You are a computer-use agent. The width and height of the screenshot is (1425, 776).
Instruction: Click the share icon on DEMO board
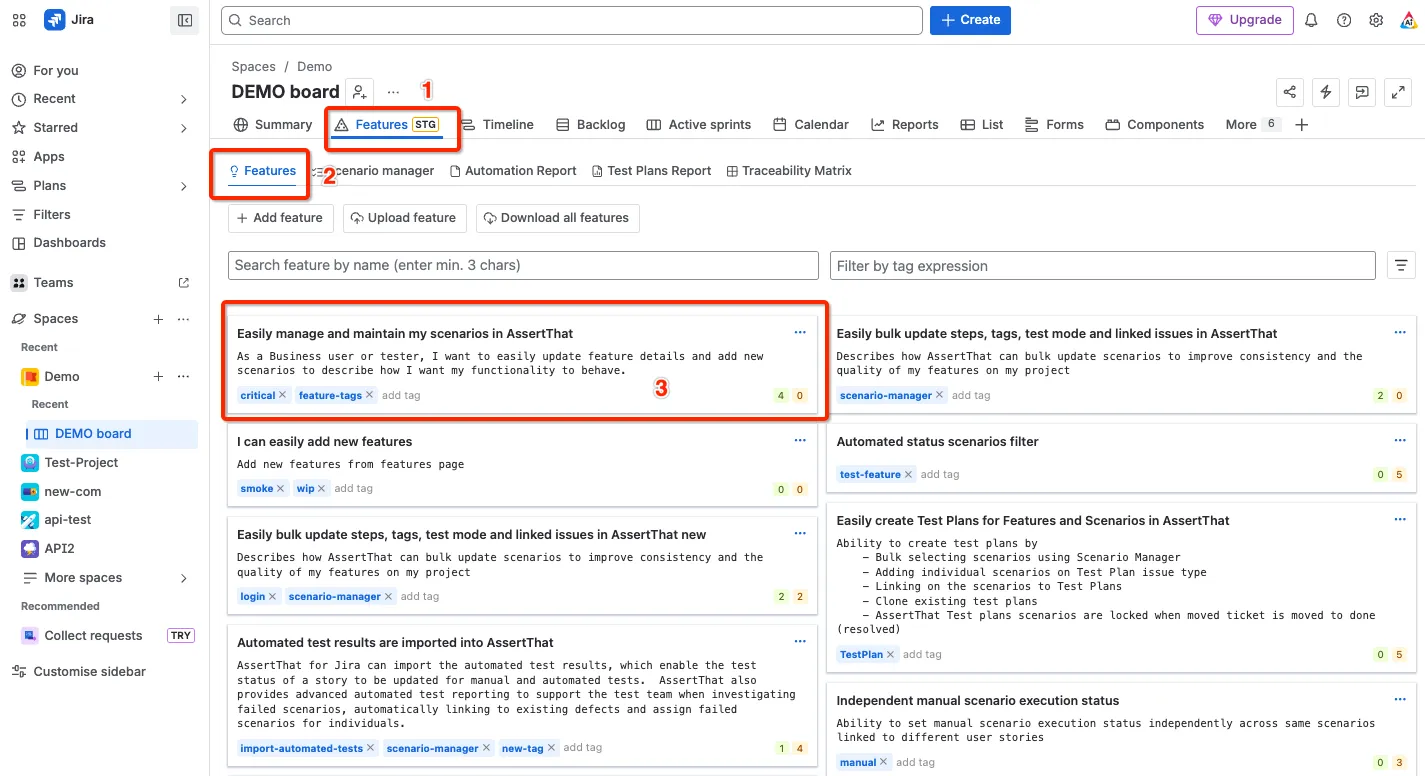tap(1290, 92)
